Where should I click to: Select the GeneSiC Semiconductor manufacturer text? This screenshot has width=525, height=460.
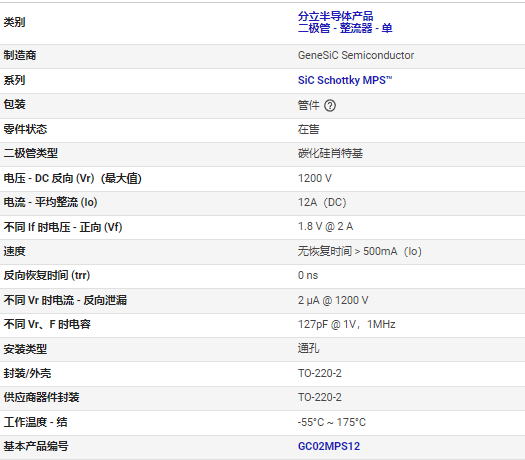click(x=356, y=55)
